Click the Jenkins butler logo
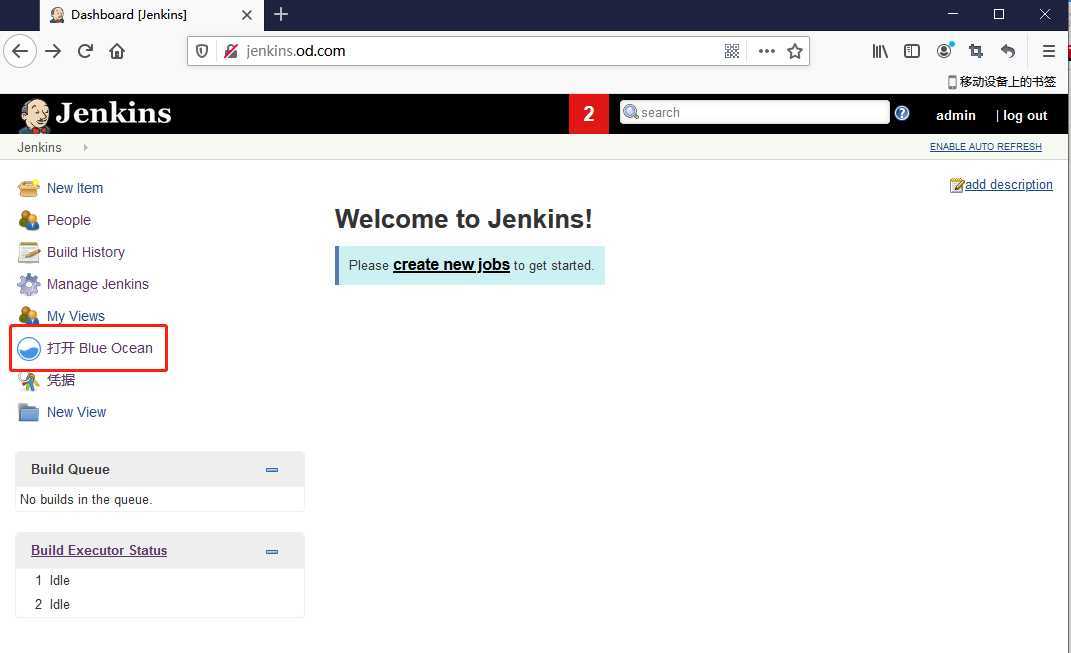1071x653 pixels. 34,115
